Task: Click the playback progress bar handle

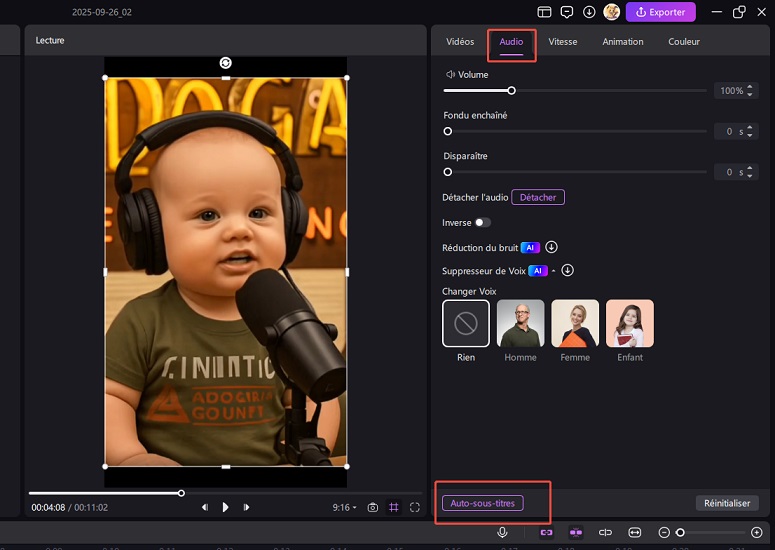Action: (181, 493)
